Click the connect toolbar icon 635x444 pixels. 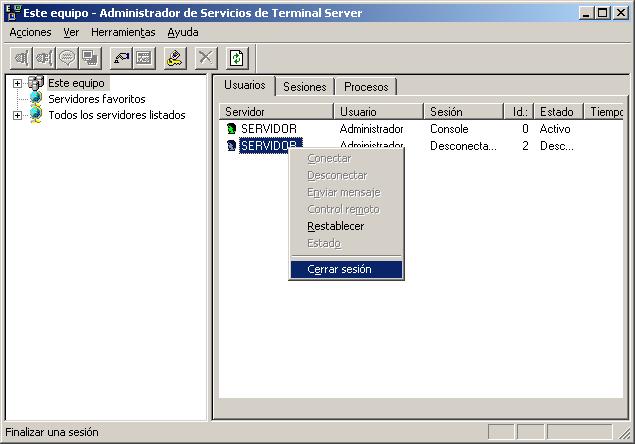(x=21, y=58)
